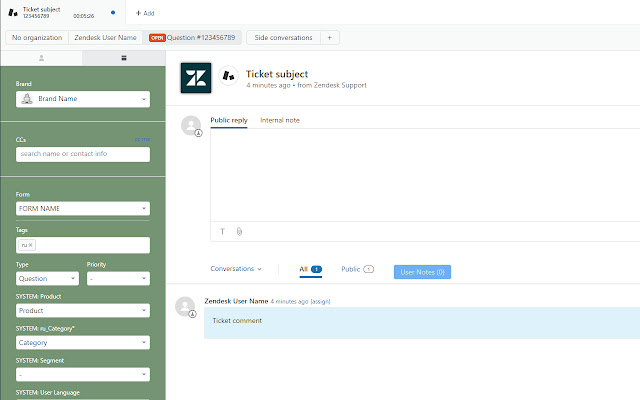The width and height of the screenshot is (640, 400).
Task: Click the cc me link
Action: click(142, 140)
